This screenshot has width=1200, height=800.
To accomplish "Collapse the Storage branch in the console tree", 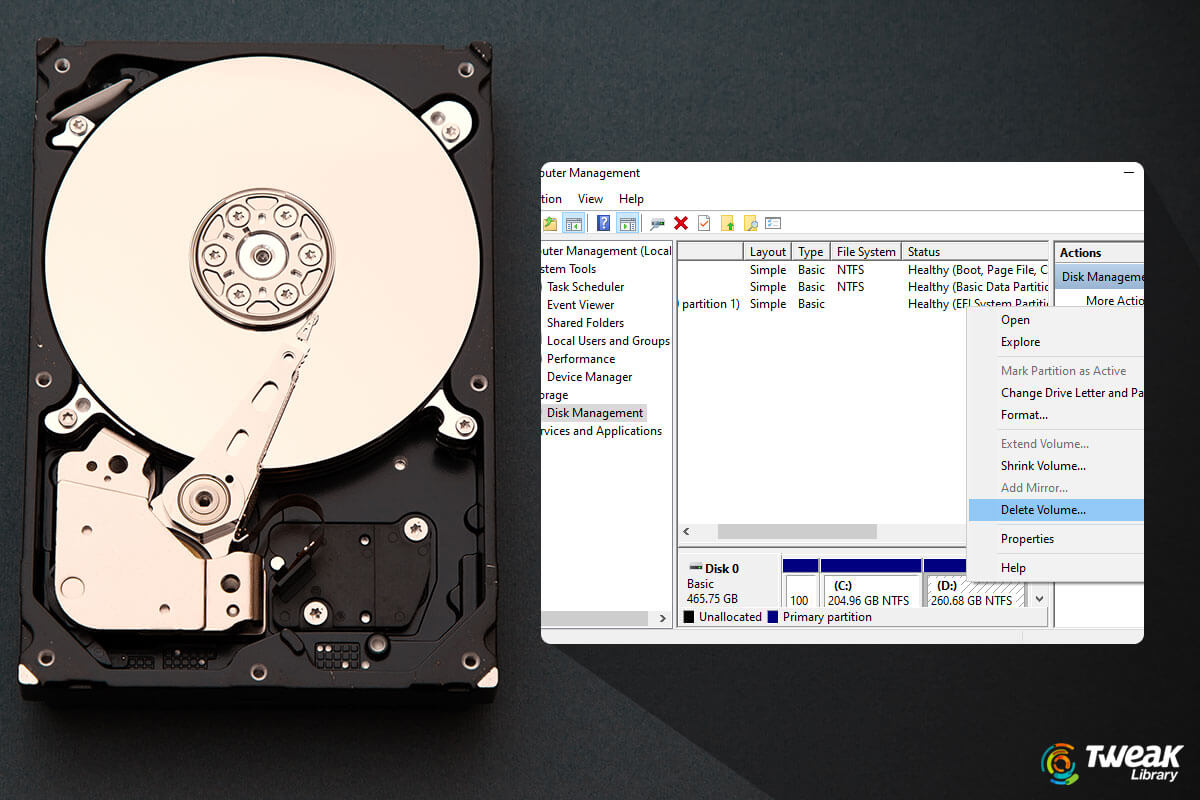I will 543,394.
